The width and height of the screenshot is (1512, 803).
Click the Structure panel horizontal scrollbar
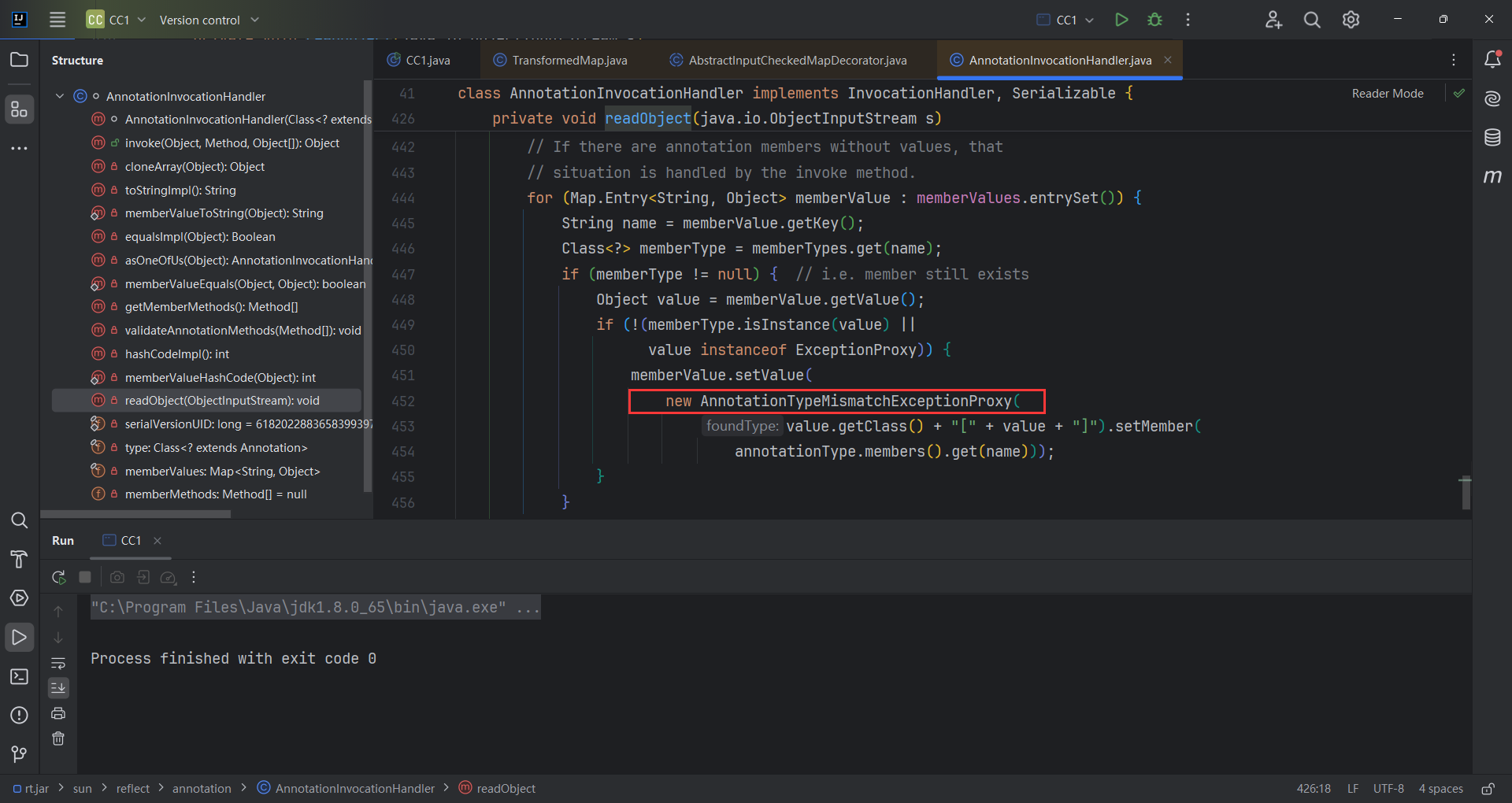click(x=137, y=514)
